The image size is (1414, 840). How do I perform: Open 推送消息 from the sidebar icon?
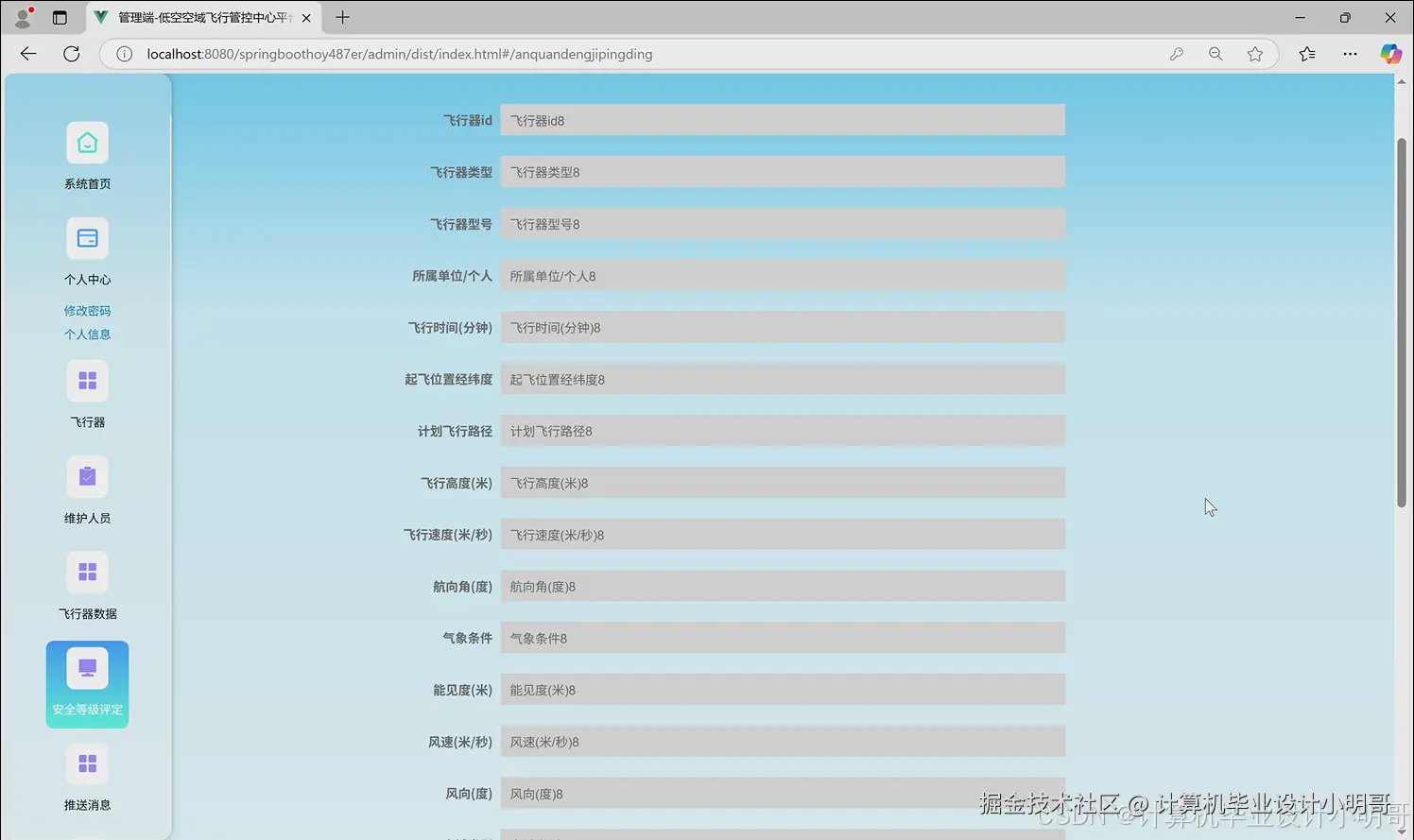tap(87, 763)
